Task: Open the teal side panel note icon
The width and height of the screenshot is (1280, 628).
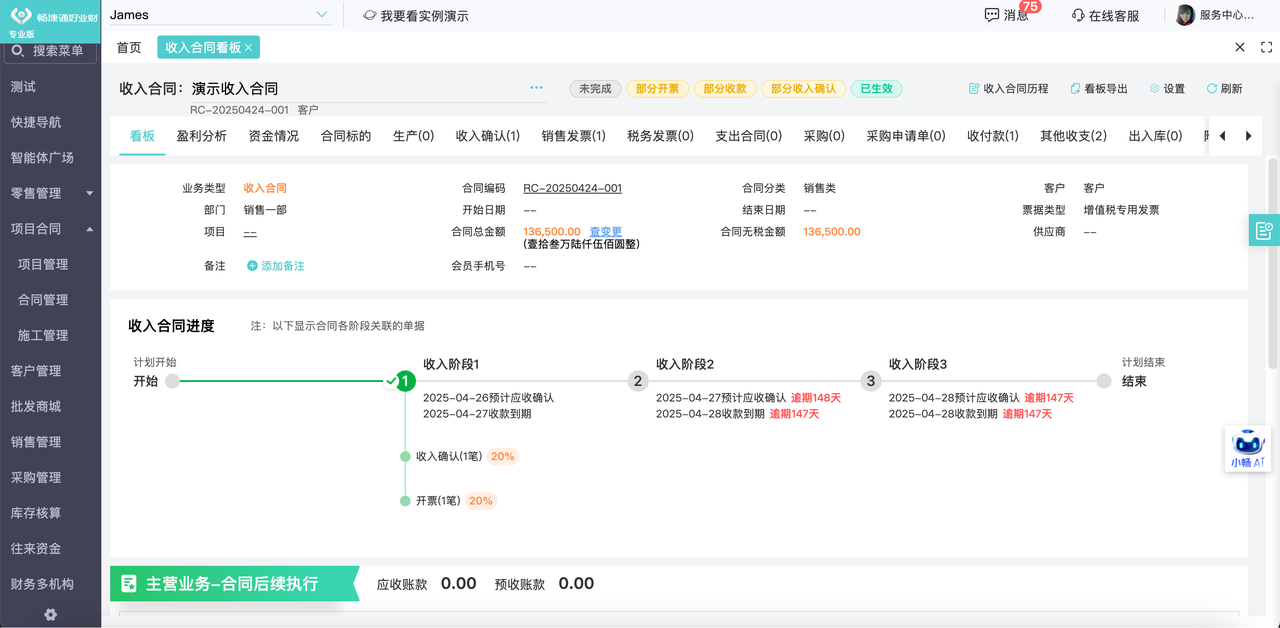Action: pos(1264,230)
